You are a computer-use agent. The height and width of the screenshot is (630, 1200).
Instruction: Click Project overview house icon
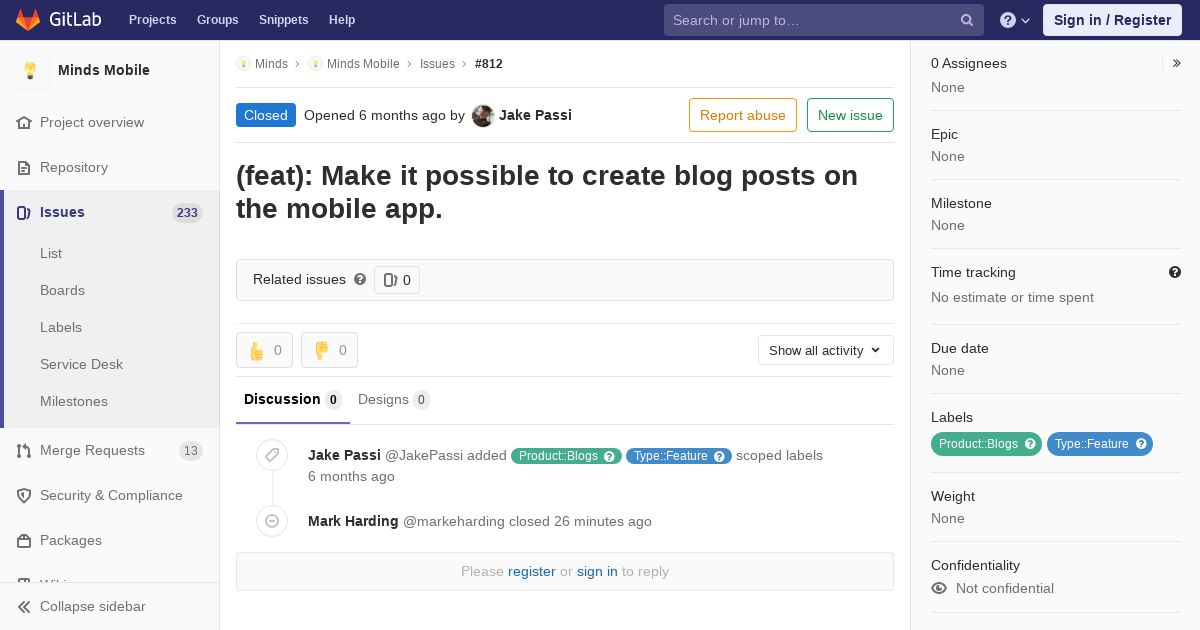24,122
